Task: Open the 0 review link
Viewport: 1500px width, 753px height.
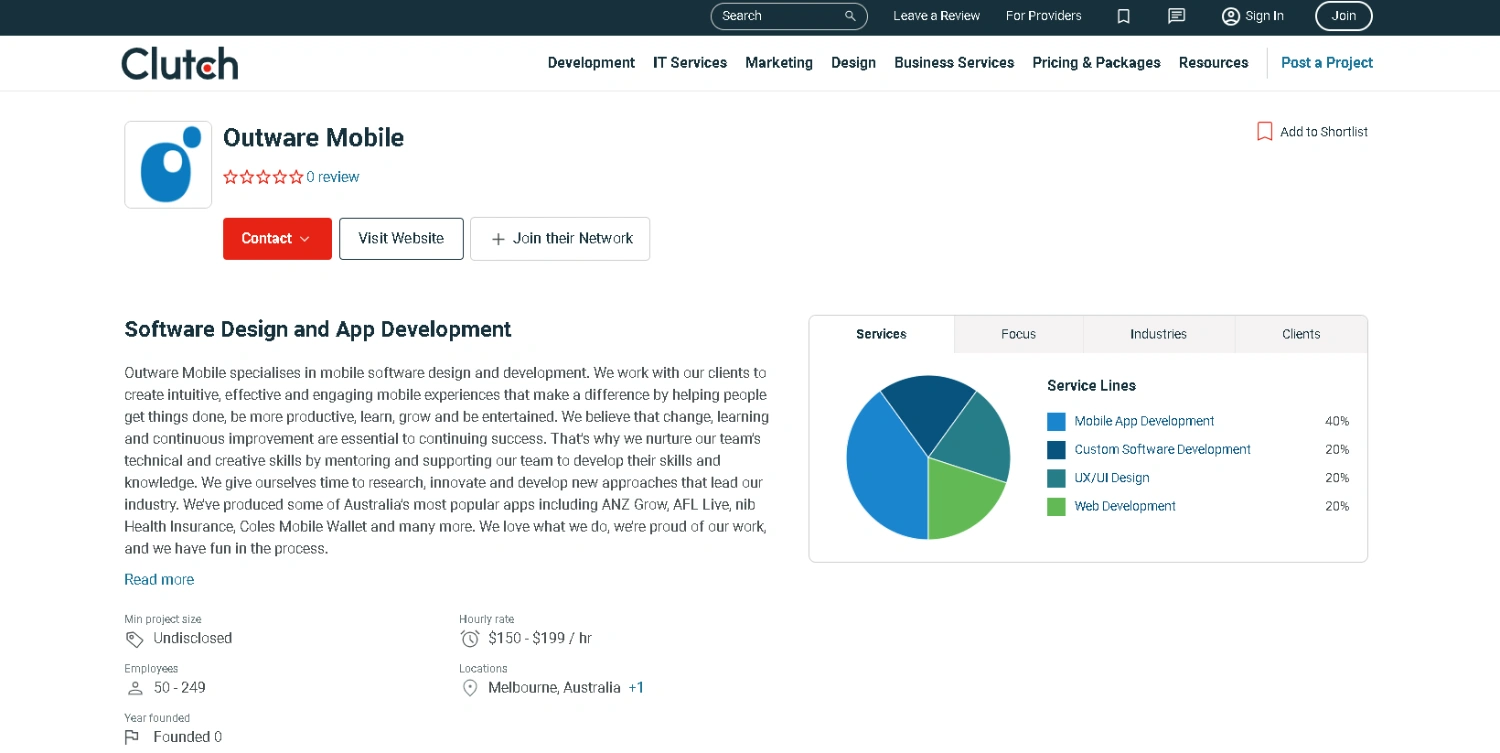Action: click(333, 177)
